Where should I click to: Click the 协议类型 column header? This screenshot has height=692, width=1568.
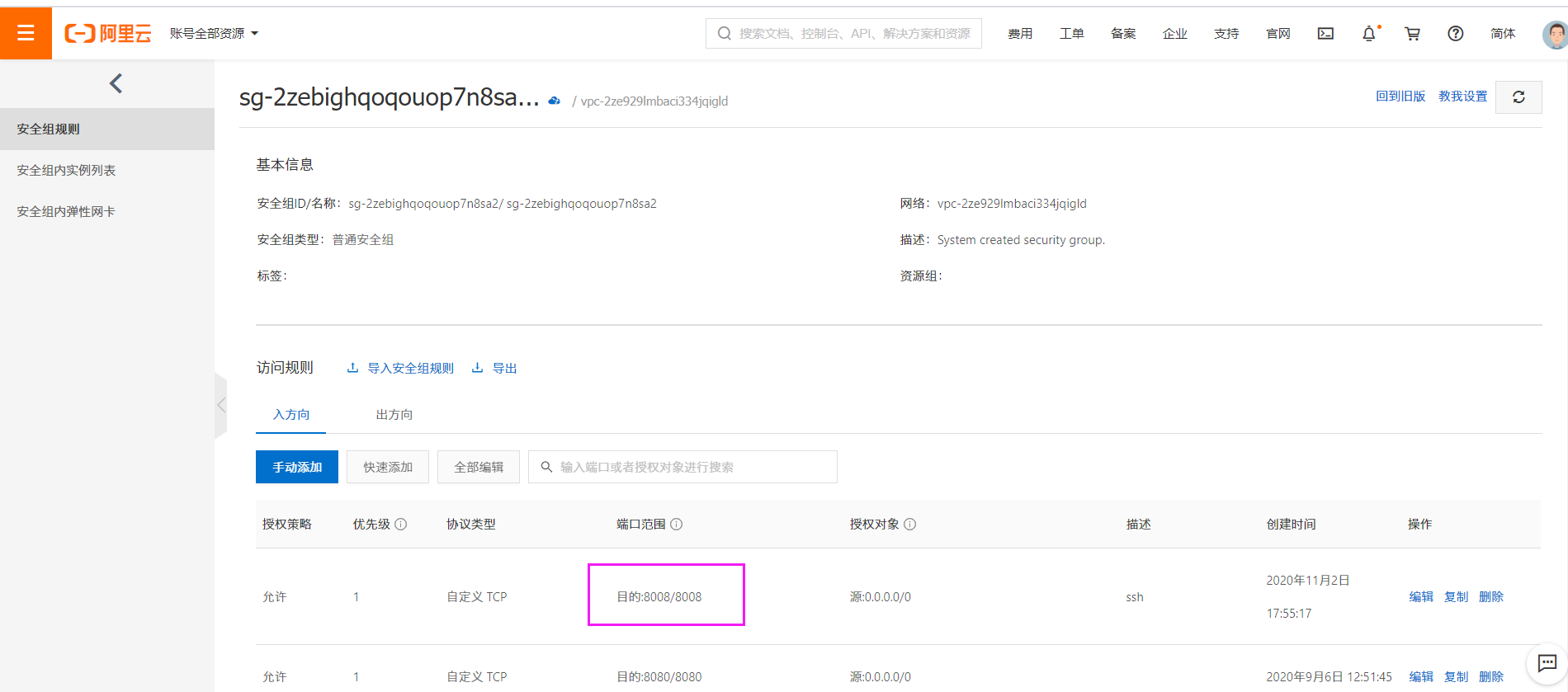(x=471, y=525)
